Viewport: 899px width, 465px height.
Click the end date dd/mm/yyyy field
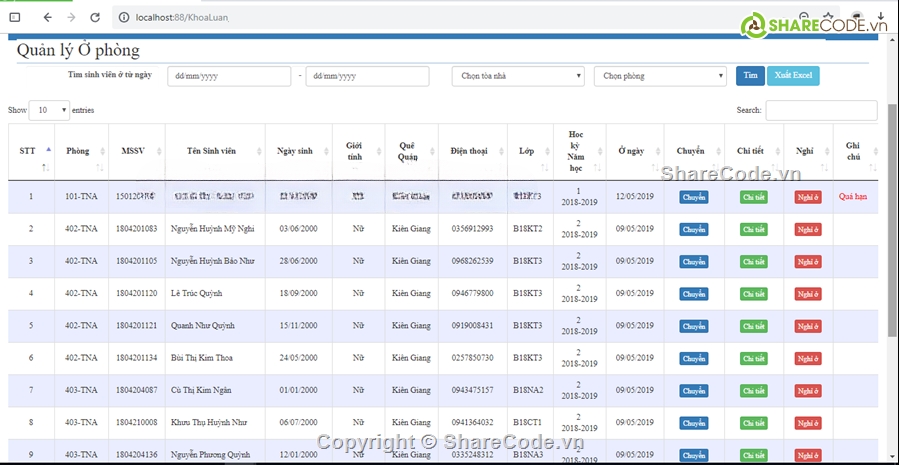pyautogui.click(x=367, y=76)
